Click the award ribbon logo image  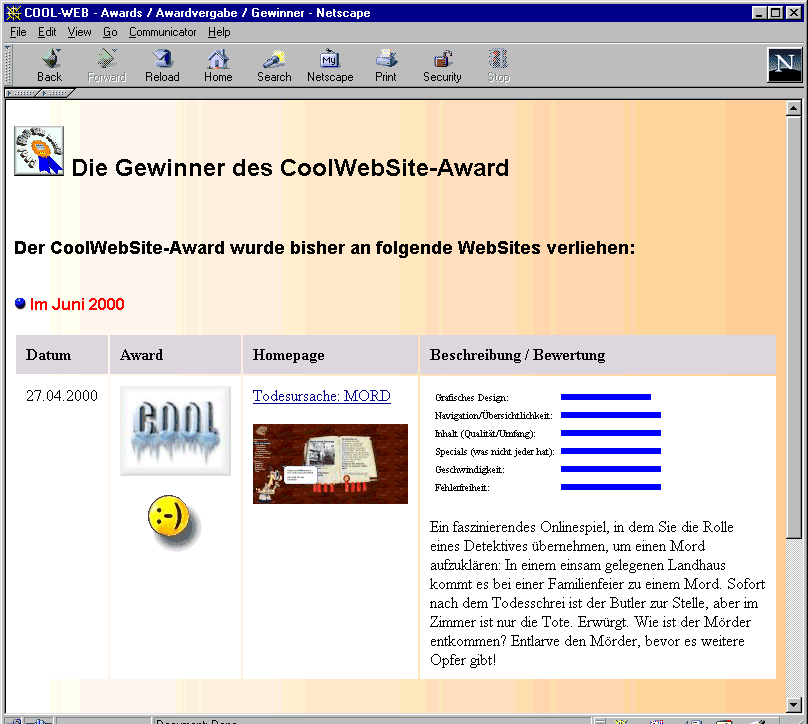[39, 152]
